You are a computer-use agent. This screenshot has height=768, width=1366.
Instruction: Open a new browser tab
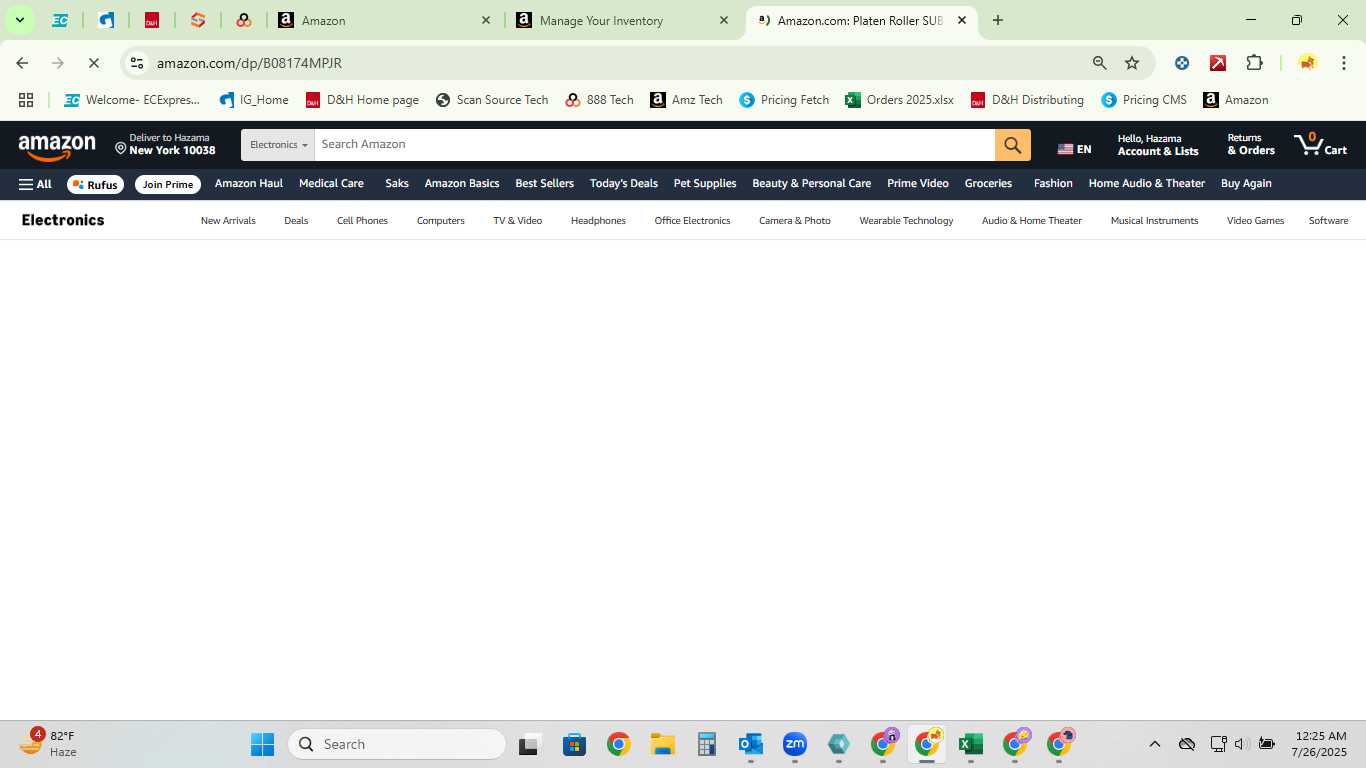997,20
